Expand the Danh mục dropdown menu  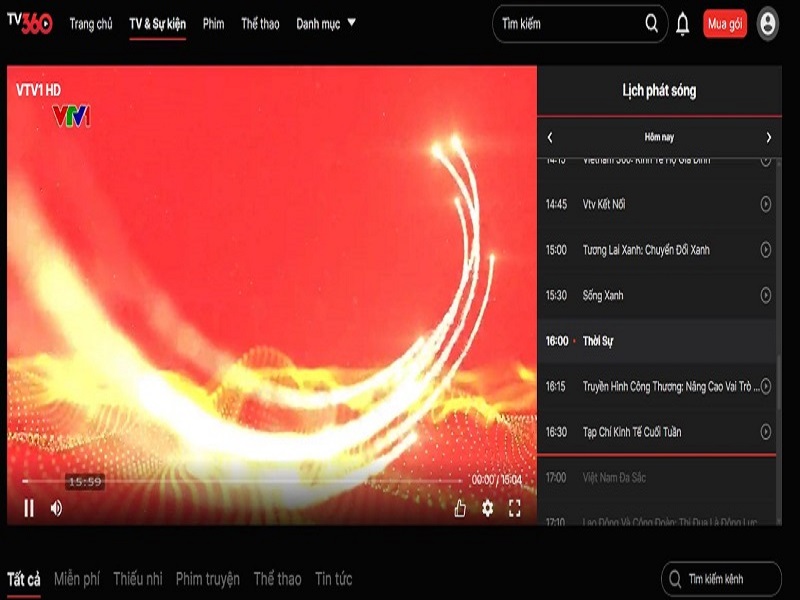tap(326, 24)
